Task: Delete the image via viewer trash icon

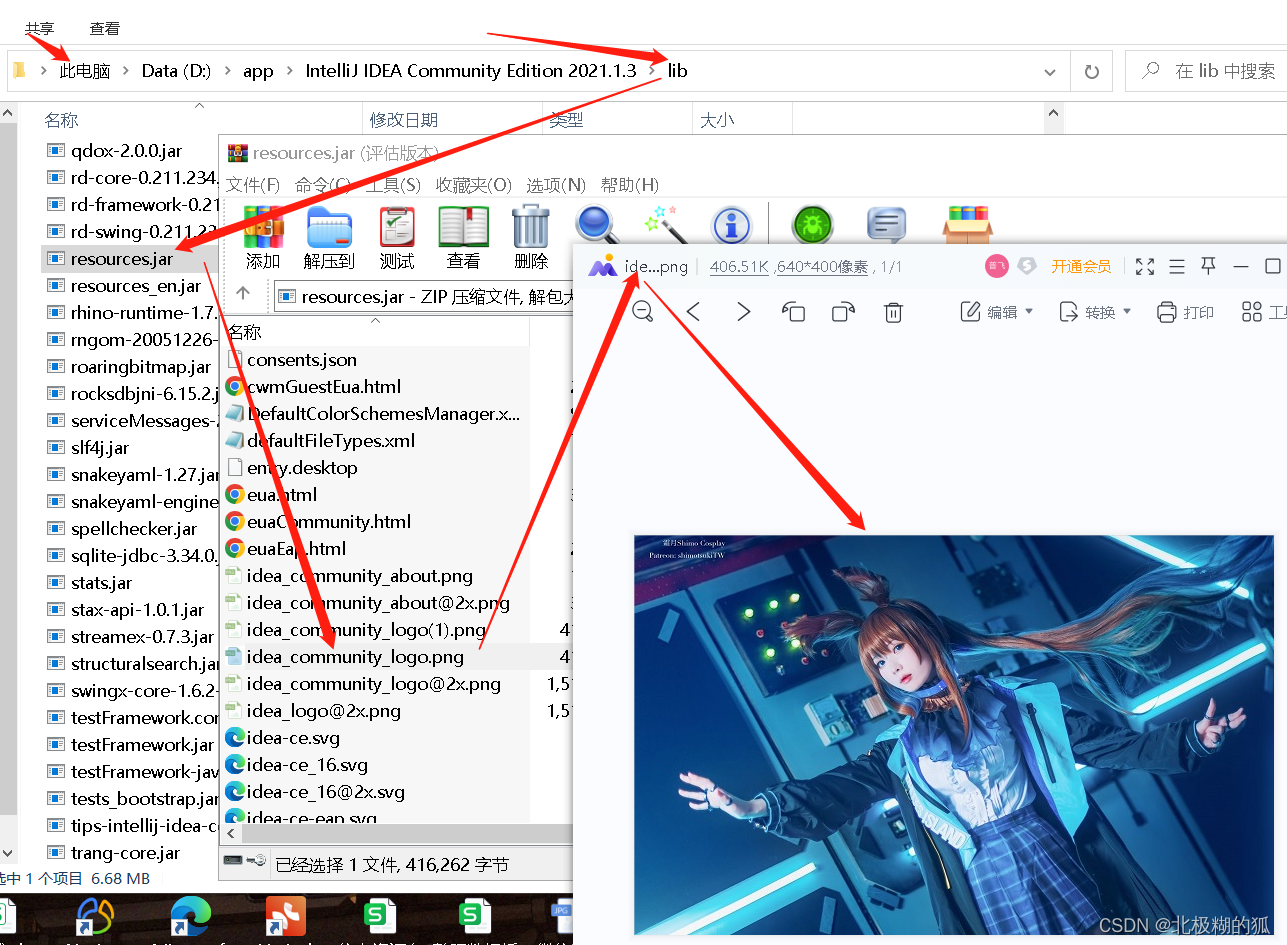Action: tap(894, 312)
